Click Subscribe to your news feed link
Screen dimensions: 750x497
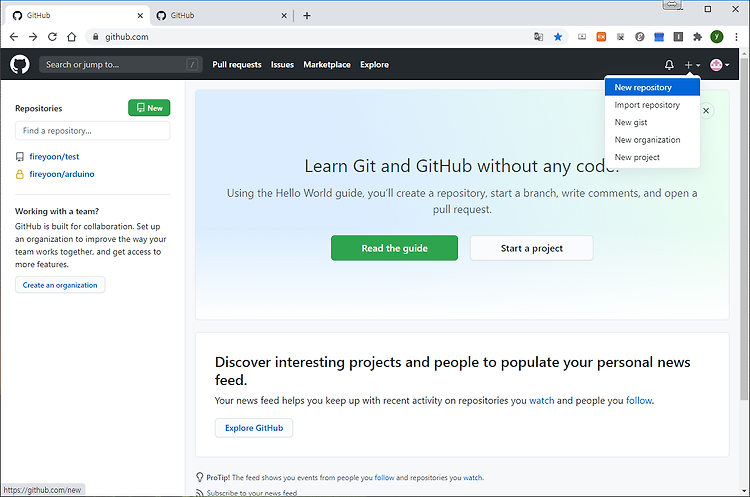tap(252, 493)
